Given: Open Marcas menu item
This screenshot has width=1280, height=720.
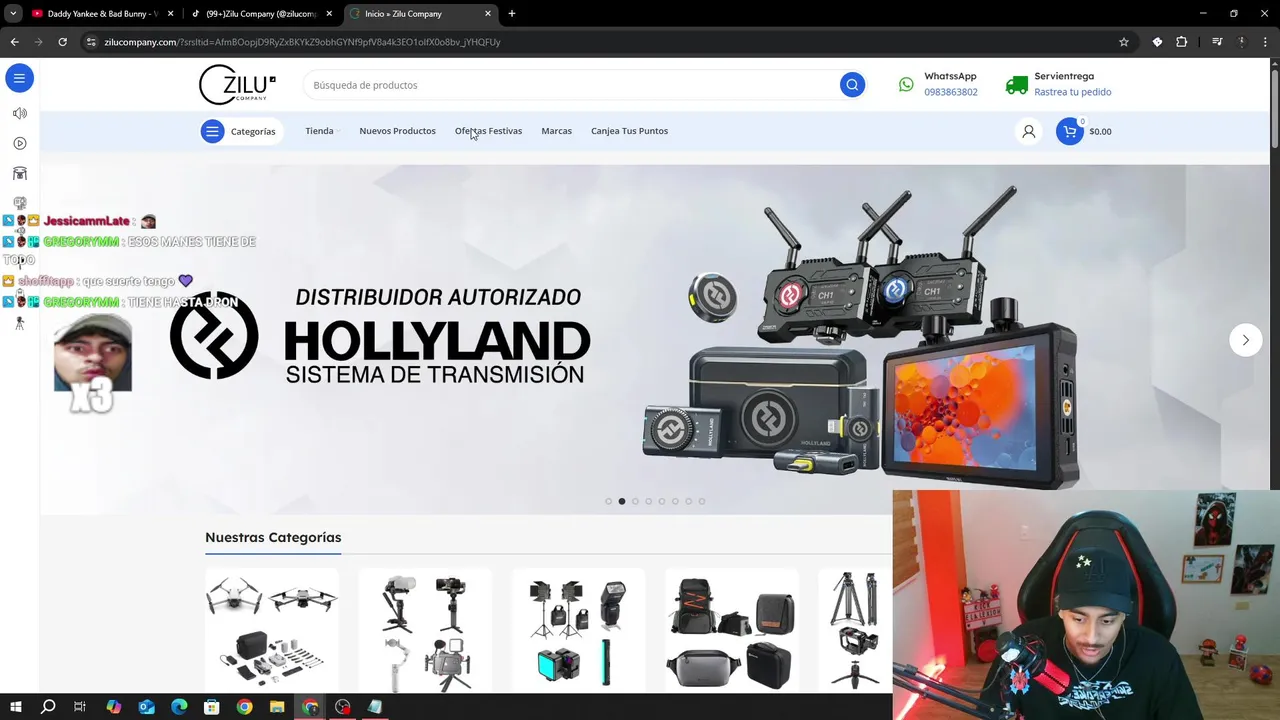Looking at the screenshot, I should [556, 131].
